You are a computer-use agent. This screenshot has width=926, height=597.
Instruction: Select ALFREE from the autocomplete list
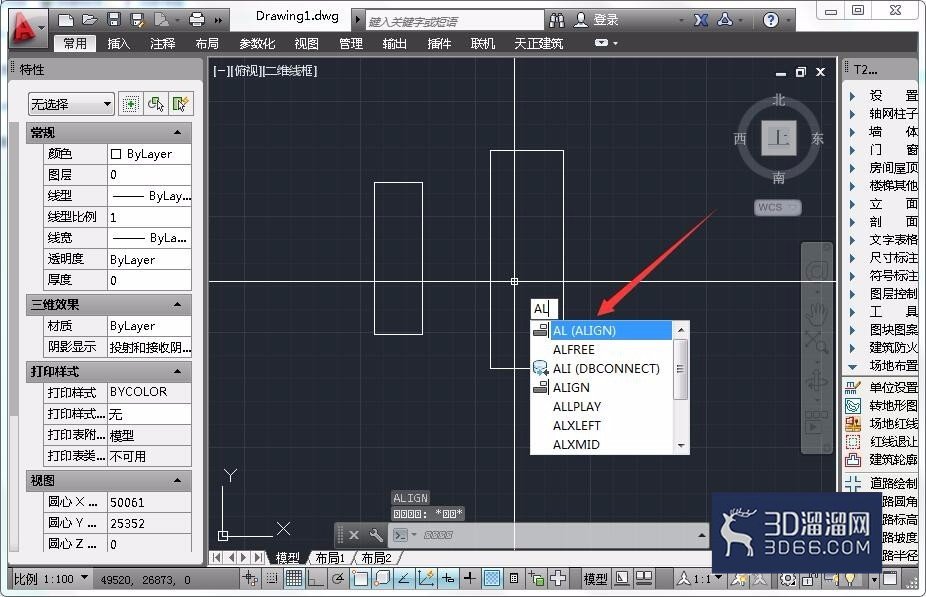(573, 350)
